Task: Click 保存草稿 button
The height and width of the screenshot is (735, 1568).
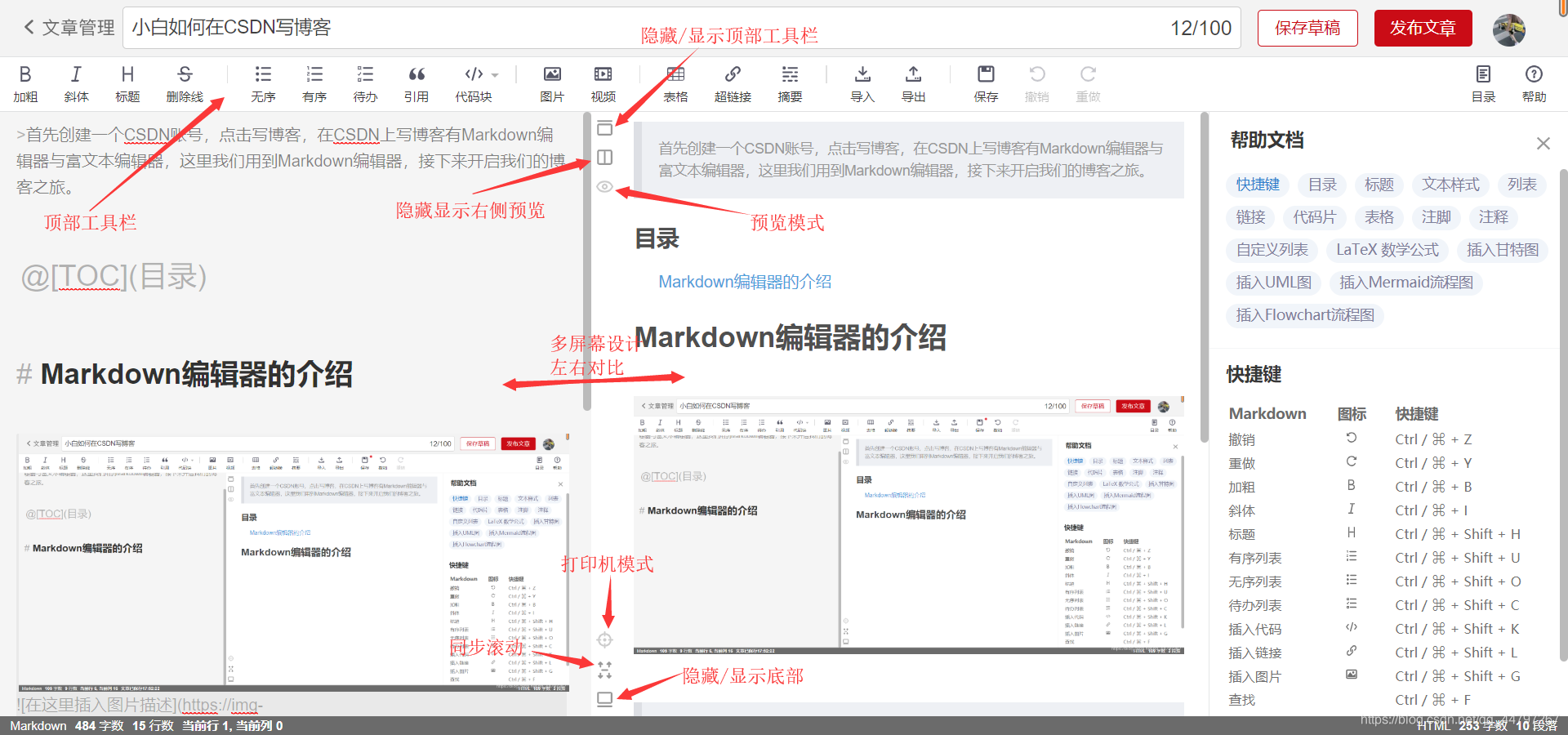Action: pyautogui.click(x=1307, y=28)
